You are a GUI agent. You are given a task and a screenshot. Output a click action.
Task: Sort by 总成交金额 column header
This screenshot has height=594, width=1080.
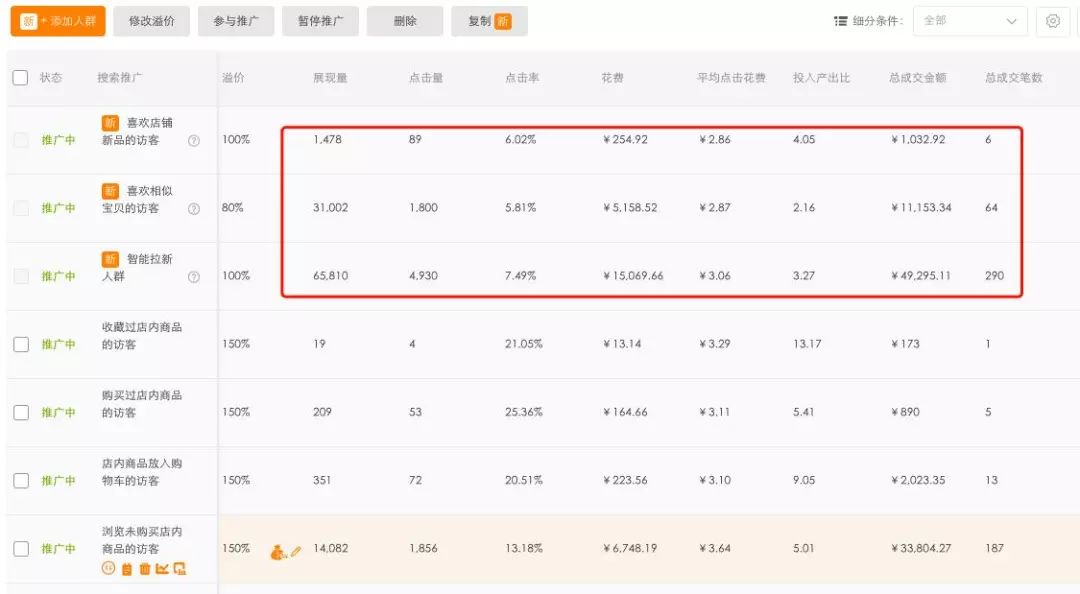pyautogui.click(x=917, y=78)
